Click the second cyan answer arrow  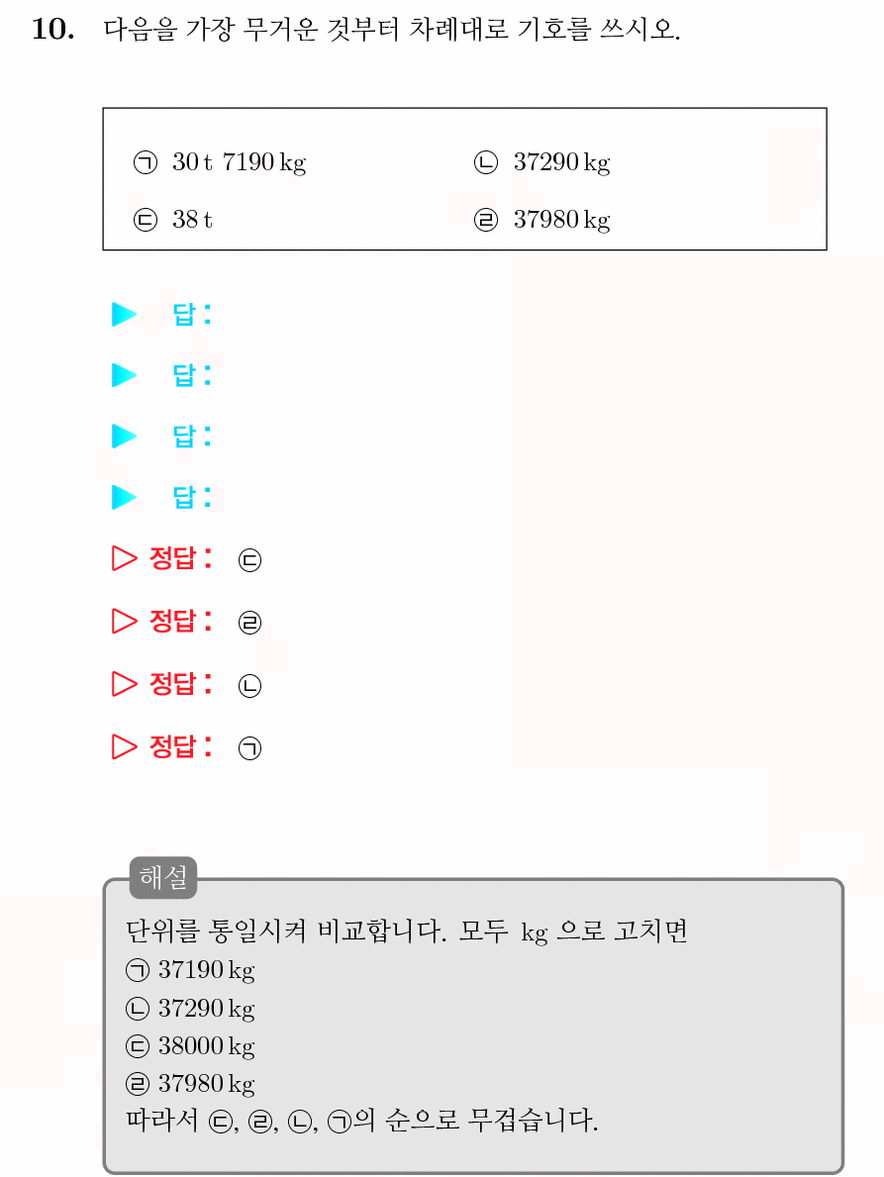click(x=124, y=375)
